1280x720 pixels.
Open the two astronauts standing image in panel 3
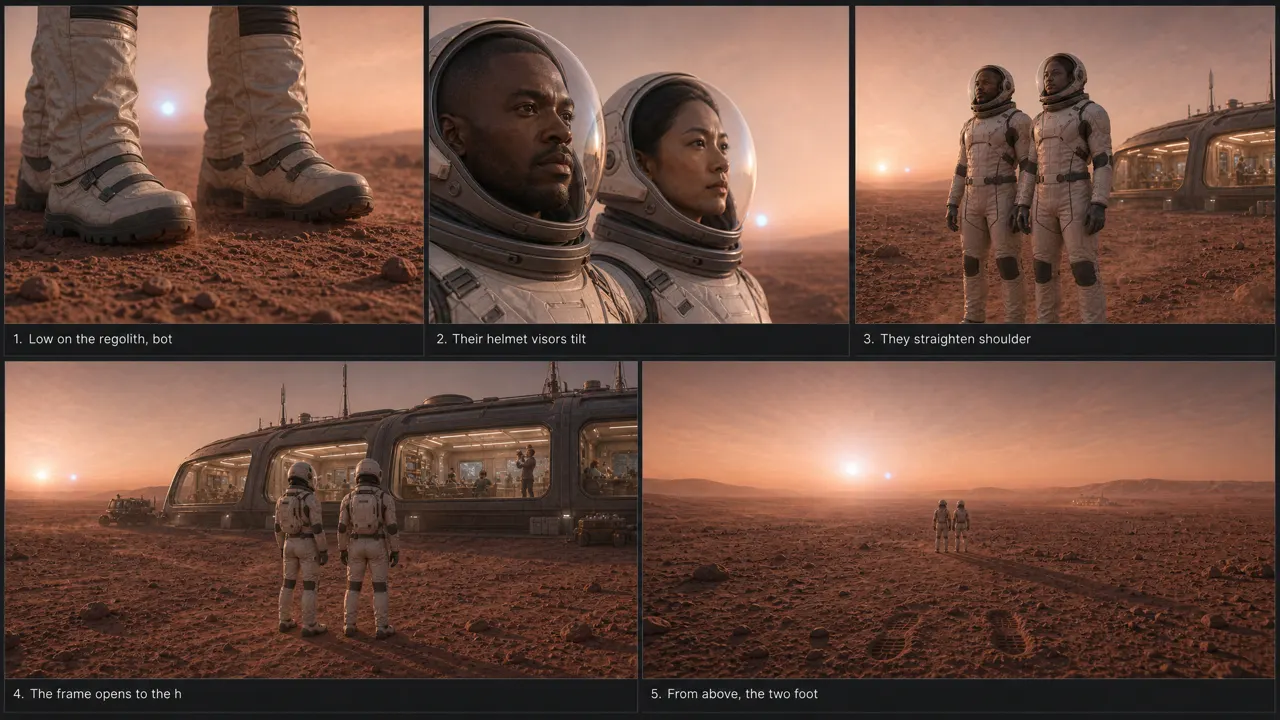click(x=1065, y=165)
